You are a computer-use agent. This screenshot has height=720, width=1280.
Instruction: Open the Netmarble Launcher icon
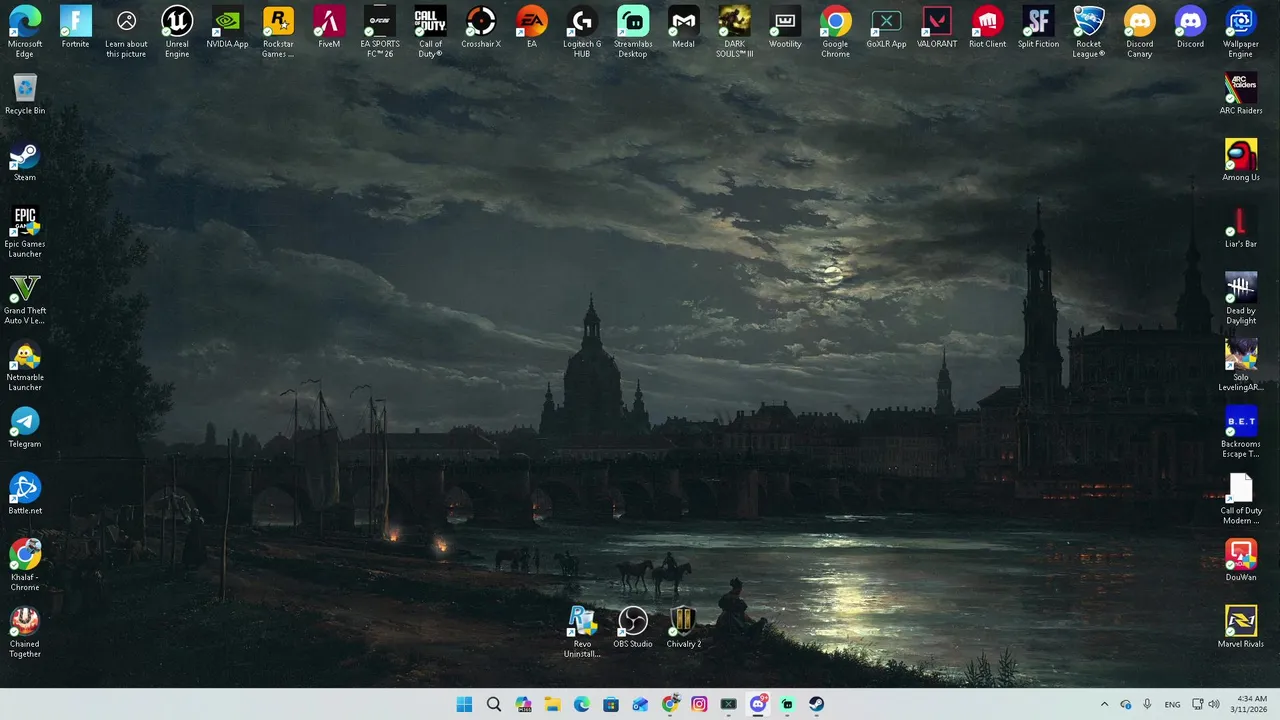click(x=25, y=365)
